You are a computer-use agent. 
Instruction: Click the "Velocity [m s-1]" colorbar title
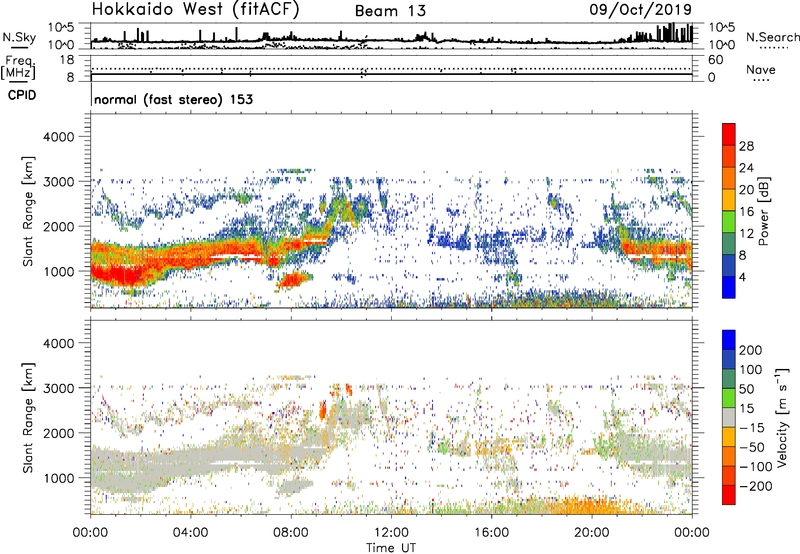tap(783, 418)
